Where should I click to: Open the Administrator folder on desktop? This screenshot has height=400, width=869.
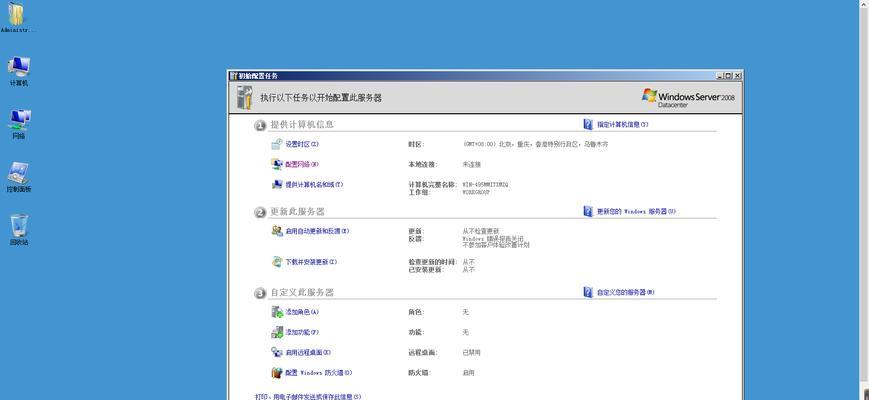click(x=17, y=15)
